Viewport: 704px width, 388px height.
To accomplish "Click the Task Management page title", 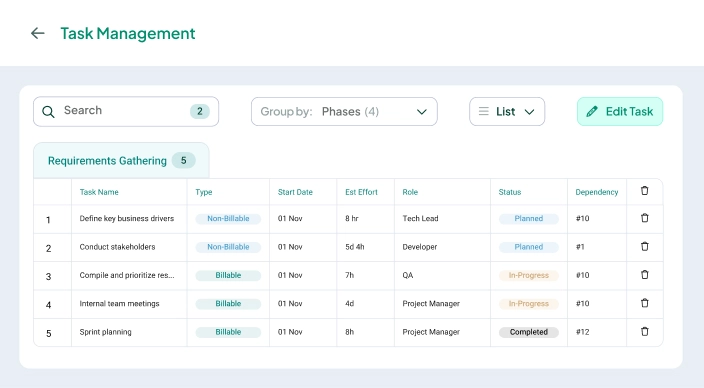I will click(128, 33).
